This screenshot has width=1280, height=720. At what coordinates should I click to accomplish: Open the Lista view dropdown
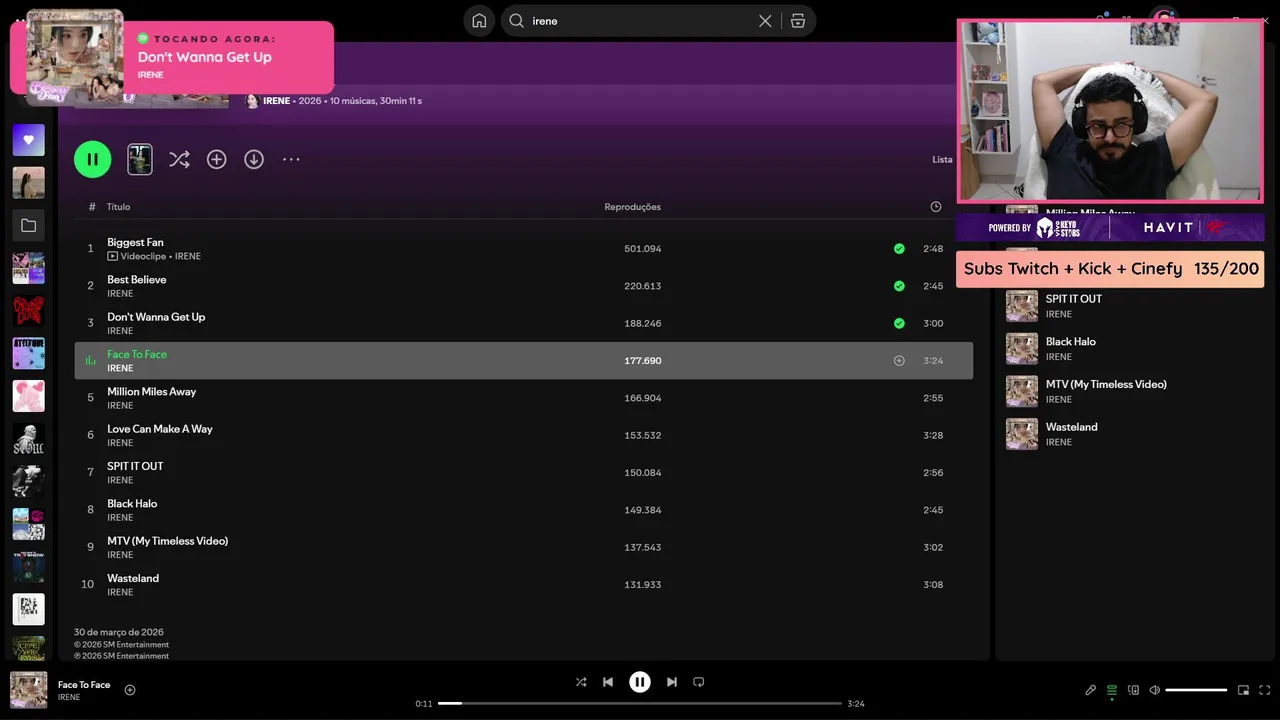(942, 160)
